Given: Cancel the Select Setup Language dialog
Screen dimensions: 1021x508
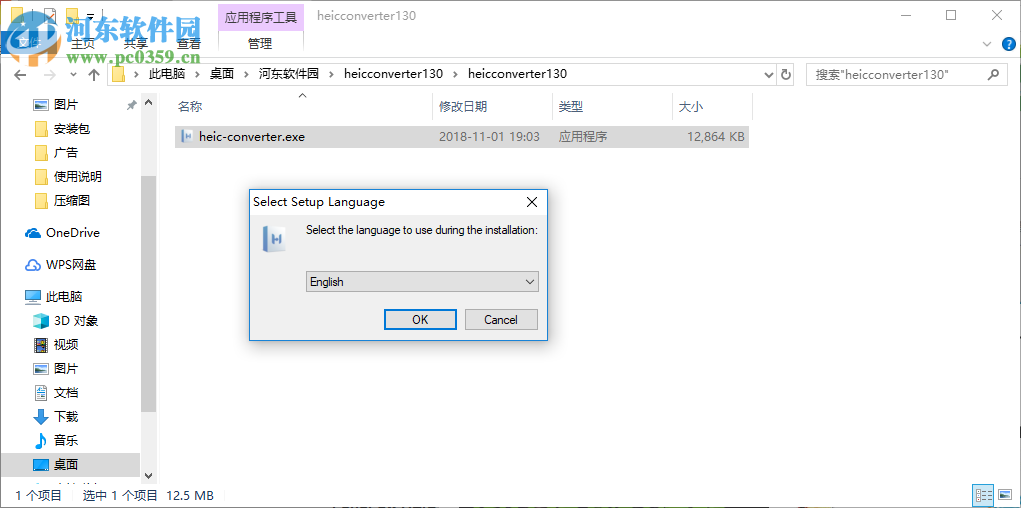Looking at the screenshot, I should coord(501,320).
